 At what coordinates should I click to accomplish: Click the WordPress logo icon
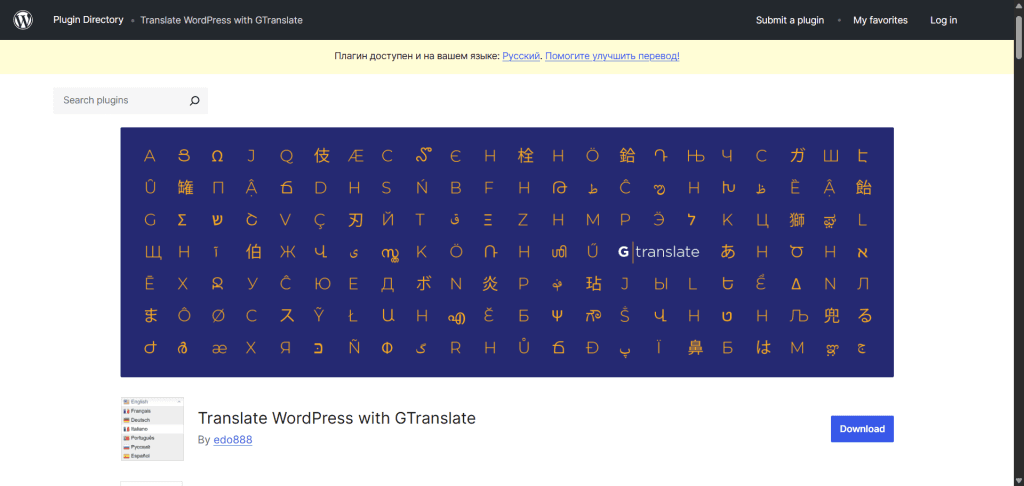click(x=23, y=20)
